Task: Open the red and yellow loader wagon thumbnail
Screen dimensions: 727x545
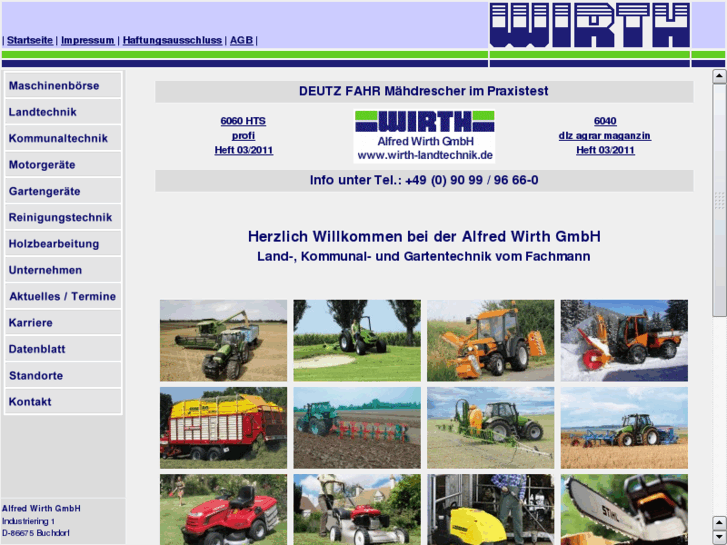Action: coord(223,428)
